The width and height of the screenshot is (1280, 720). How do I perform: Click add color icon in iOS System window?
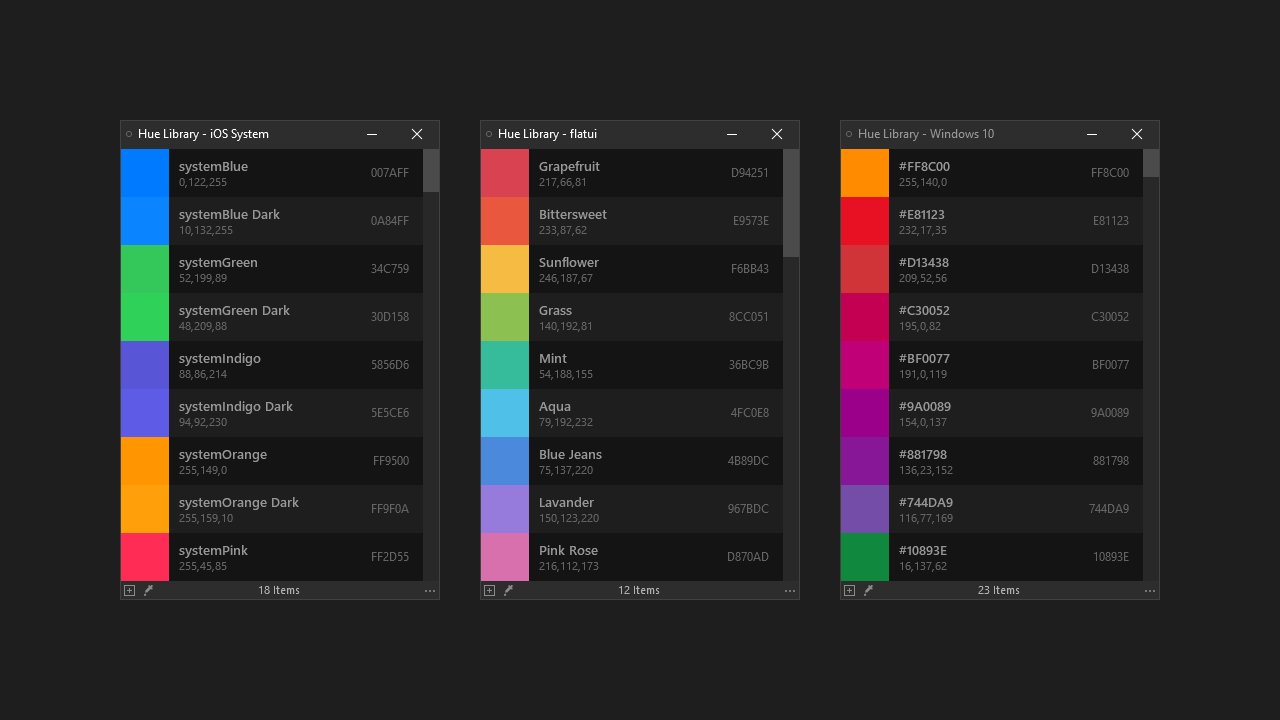coord(129,591)
